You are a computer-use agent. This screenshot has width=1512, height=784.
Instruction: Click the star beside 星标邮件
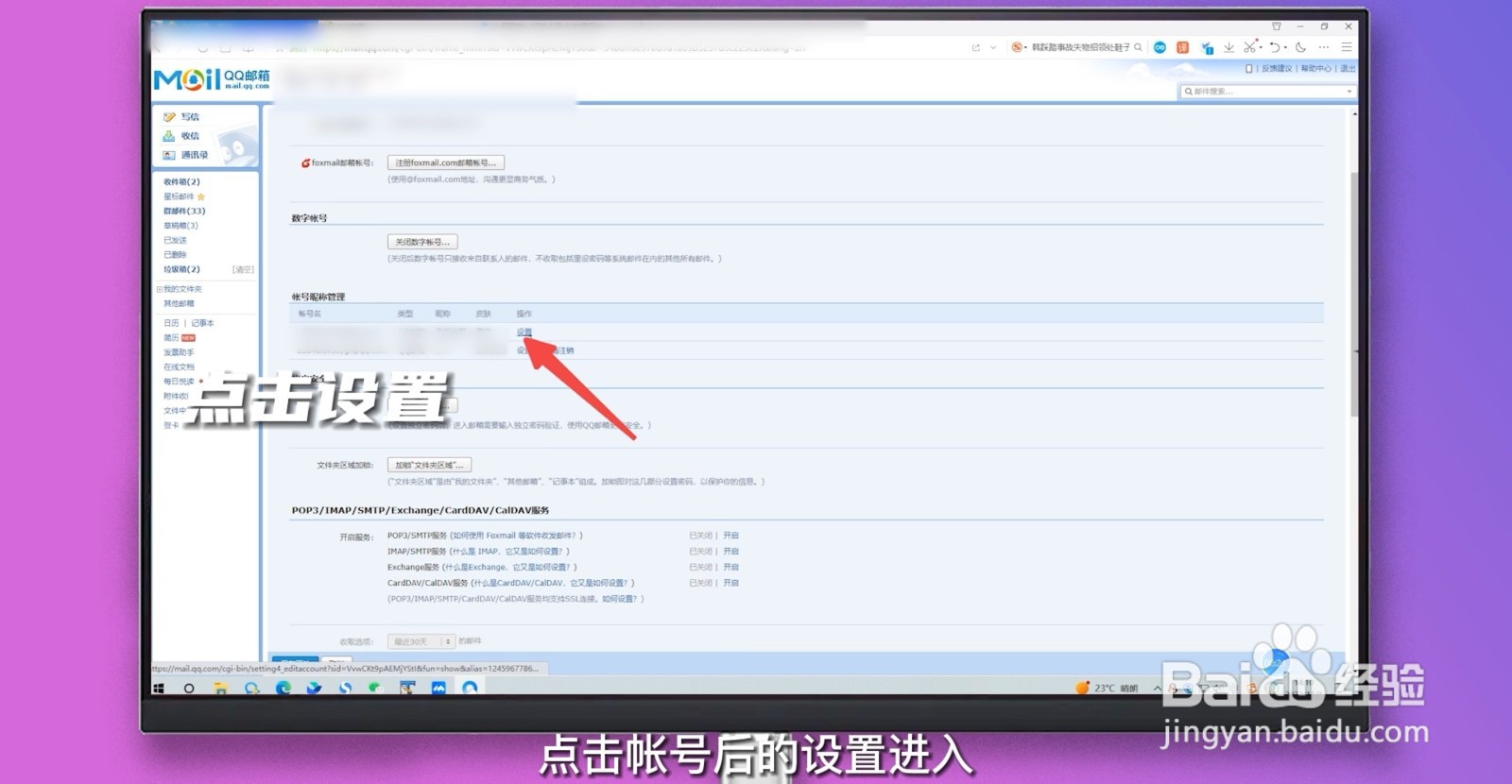pos(201,196)
